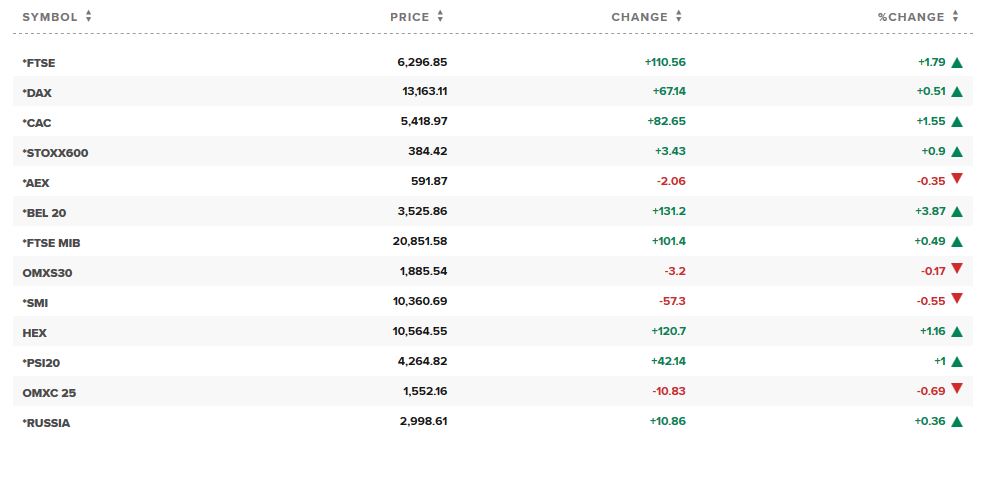The height and width of the screenshot is (483, 992).
Task: Sort by the %CHANGE column sort arrows
Action: coord(955,17)
